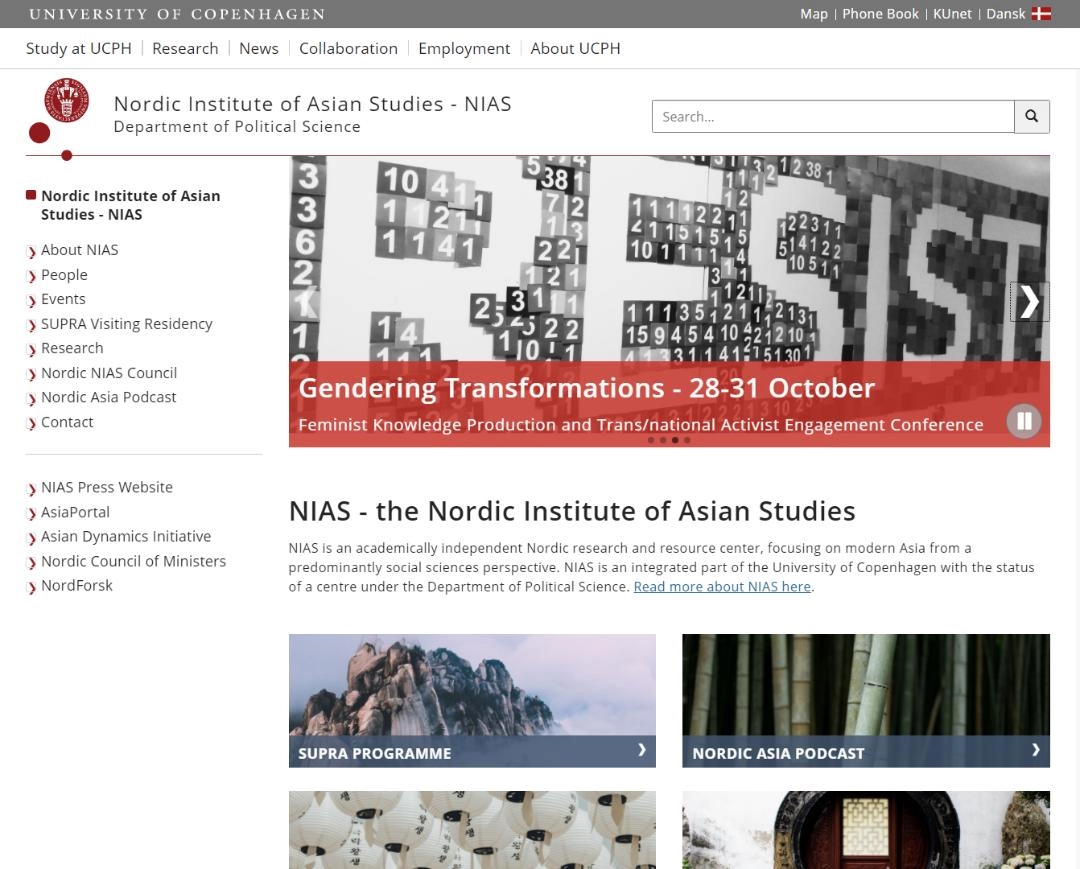Viewport: 1080px width, 869px height.
Task: Click Gendering Transformations banner title
Action: pos(586,388)
